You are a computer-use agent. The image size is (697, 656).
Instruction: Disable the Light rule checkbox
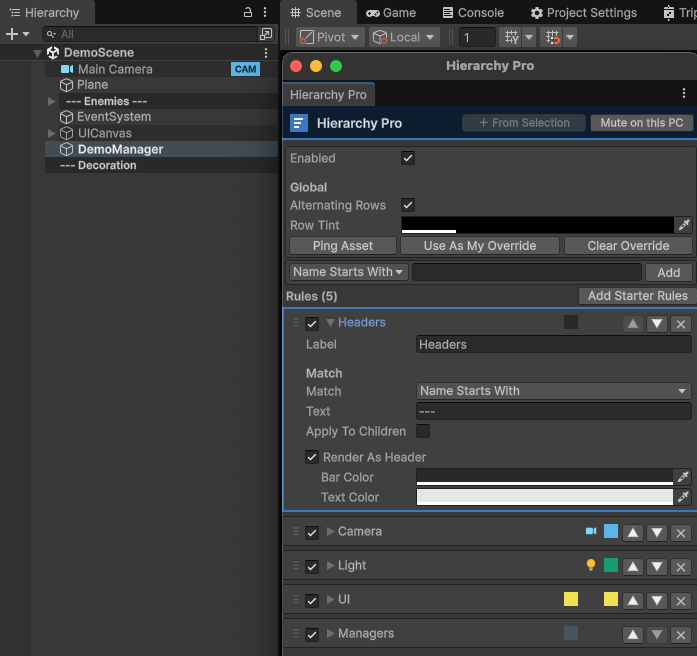pyautogui.click(x=312, y=567)
